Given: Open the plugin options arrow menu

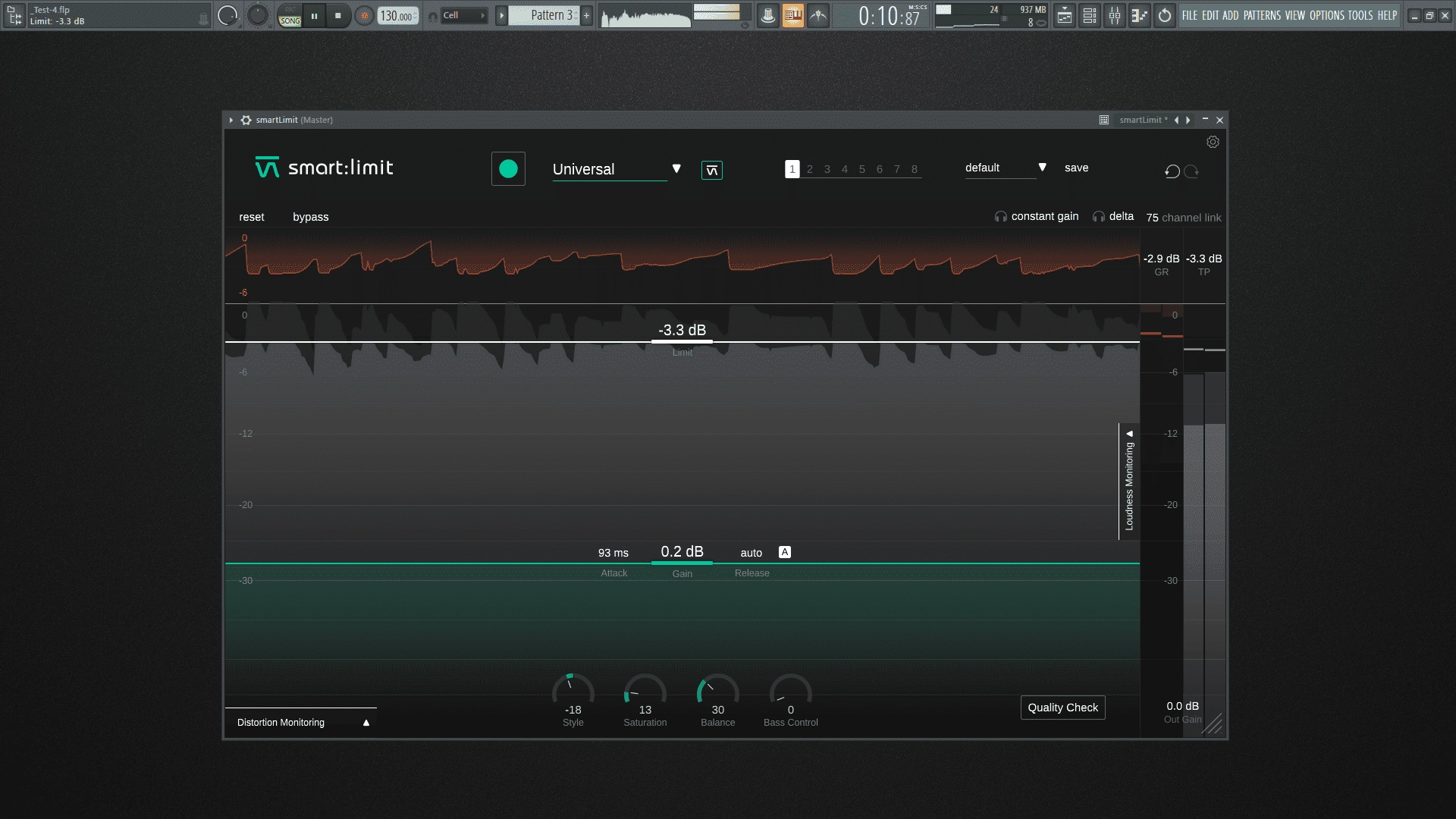Looking at the screenshot, I should tap(231, 120).
